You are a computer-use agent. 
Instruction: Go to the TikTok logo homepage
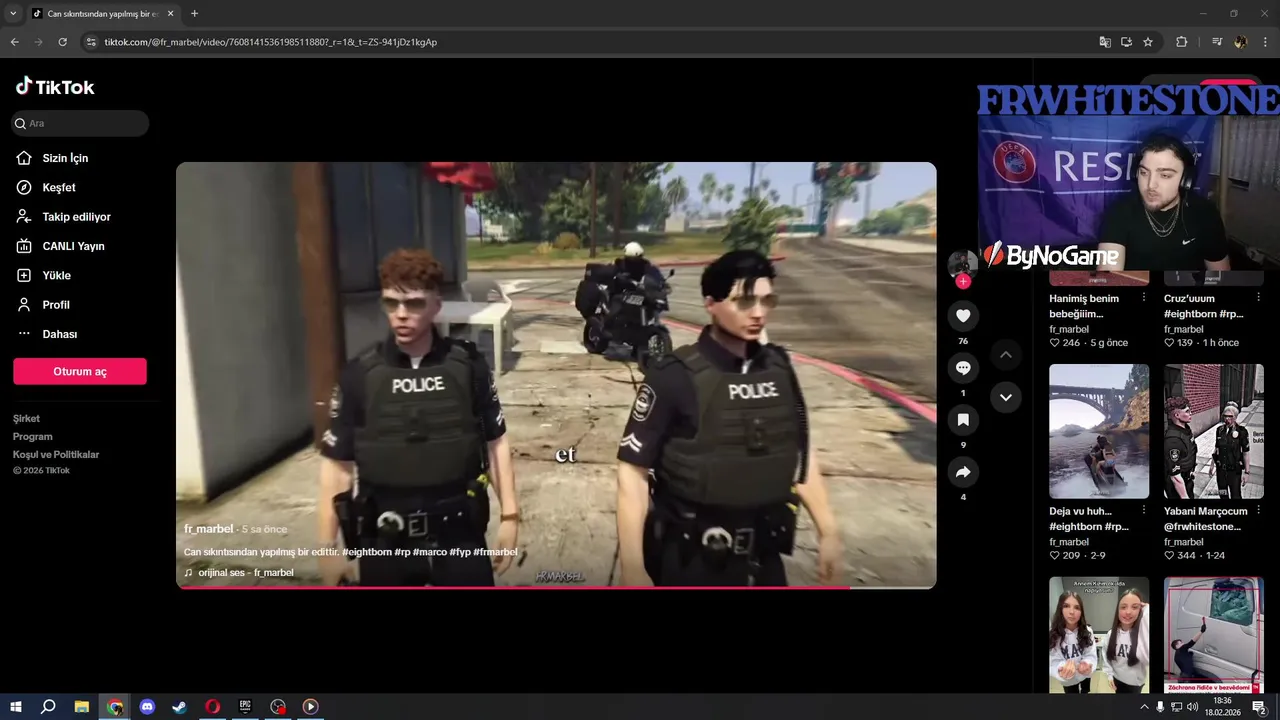(55, 87)
